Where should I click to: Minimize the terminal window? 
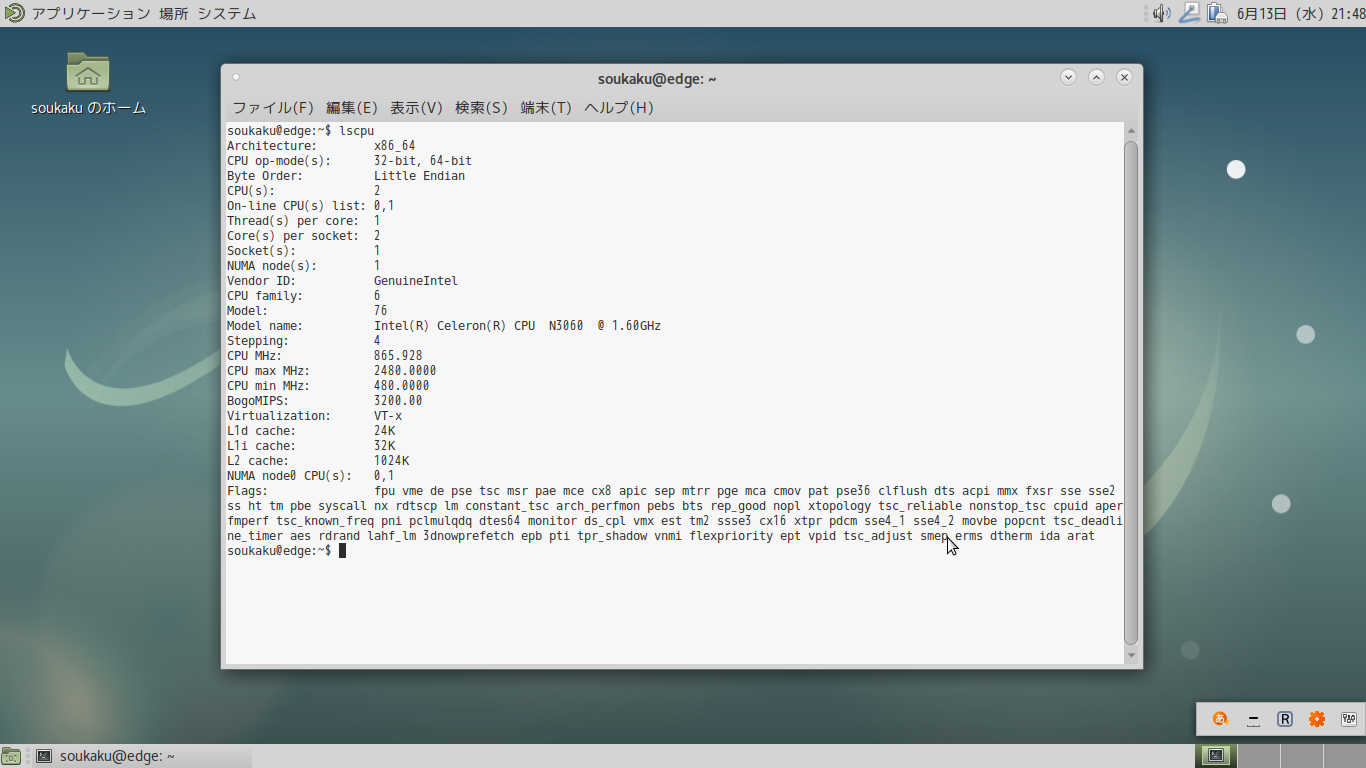click(x=1068, y=77)
